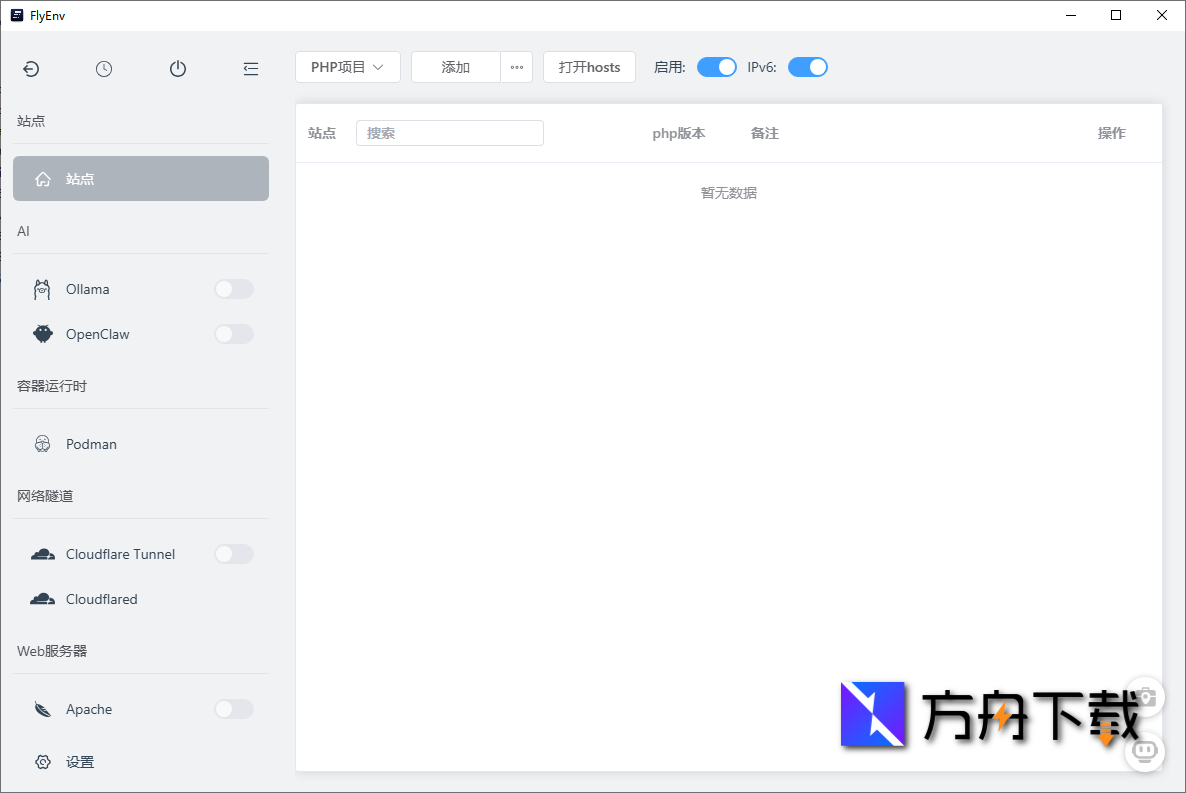The image size is (1186, 793).
Task: Enable the Cloudflare Tunnel toggle
Action: (x=233, y=553)
